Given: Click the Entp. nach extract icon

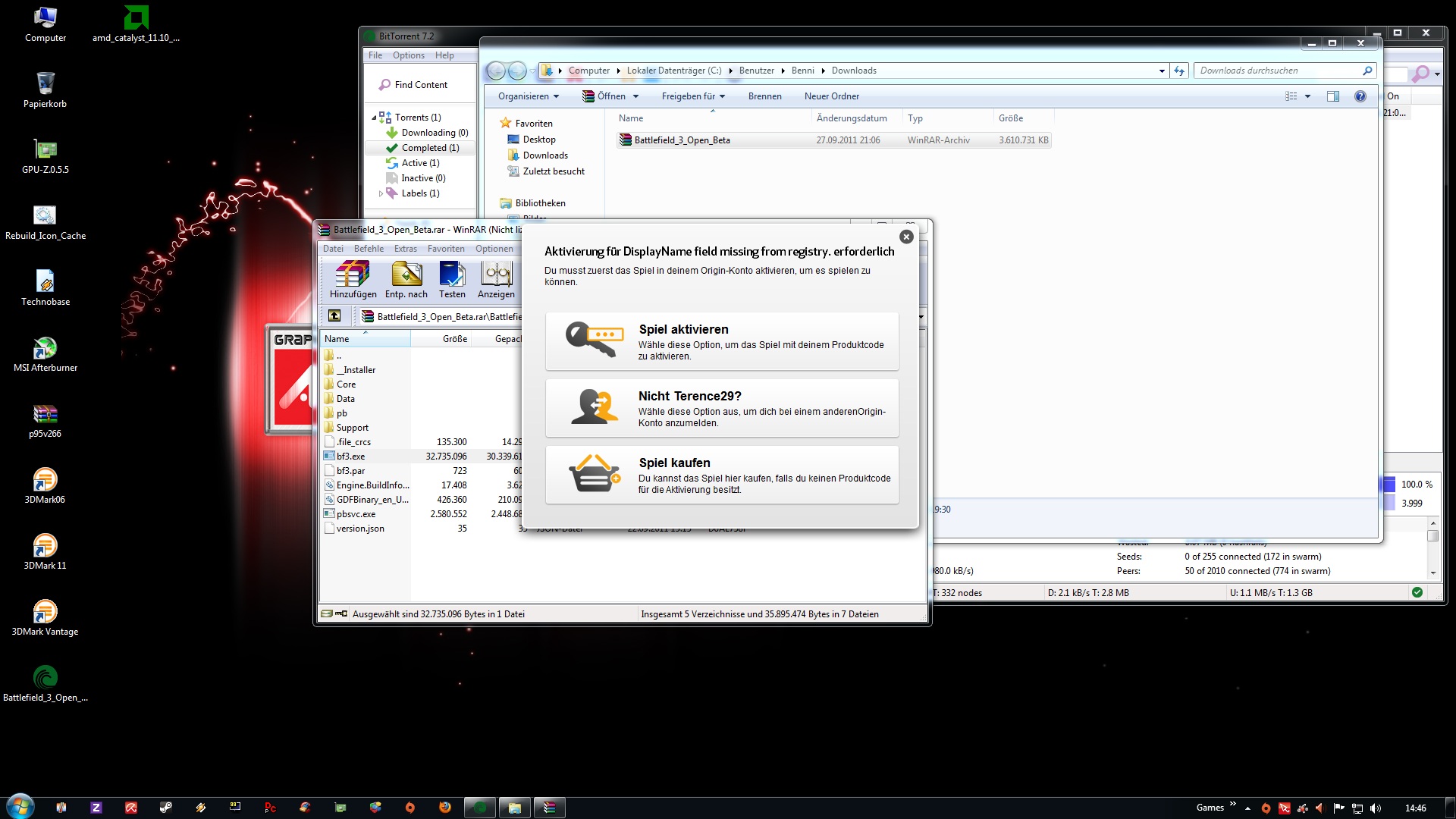Looking at the screenshot, I should [406, 279].
